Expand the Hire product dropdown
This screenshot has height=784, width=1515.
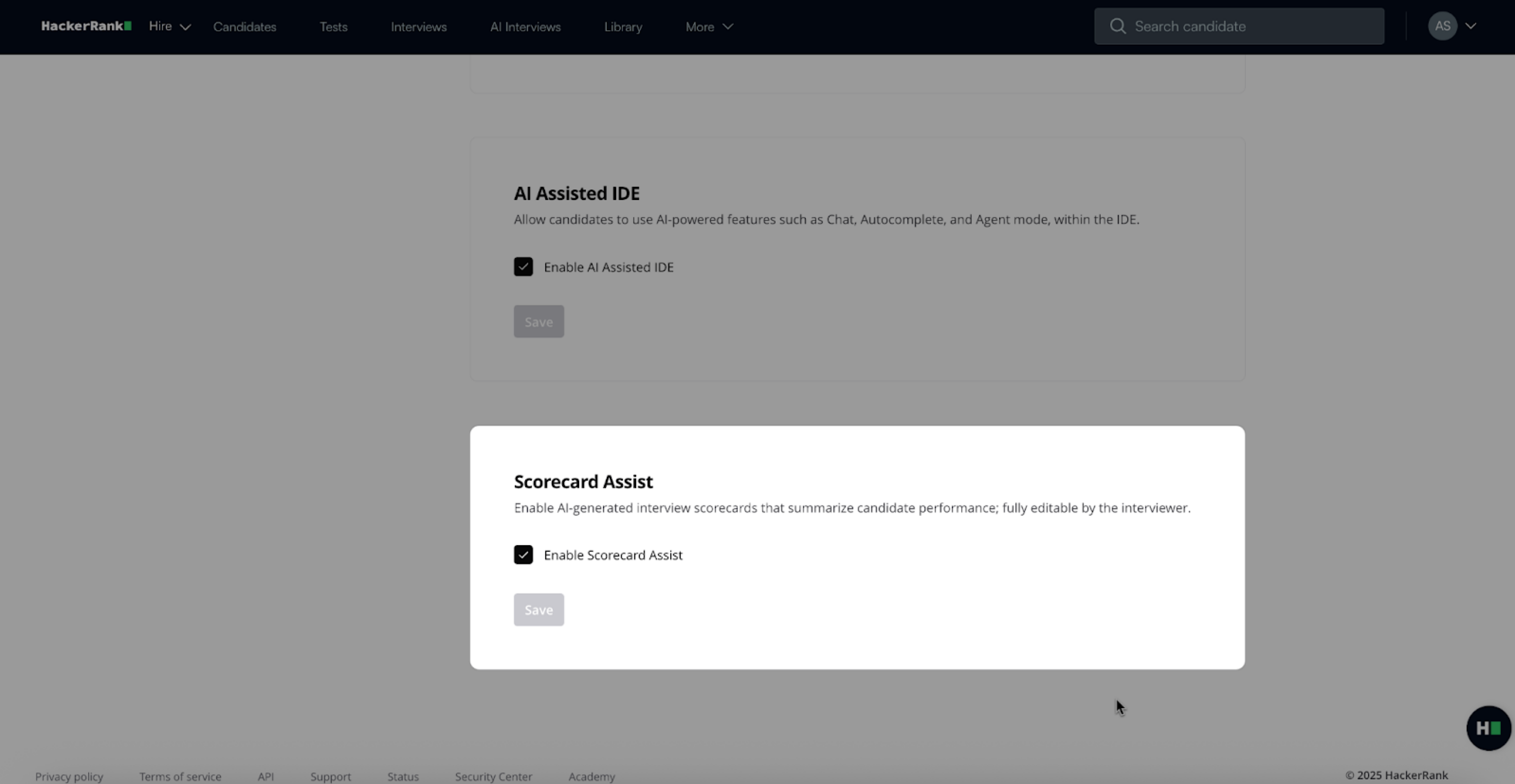coord(169,27)
